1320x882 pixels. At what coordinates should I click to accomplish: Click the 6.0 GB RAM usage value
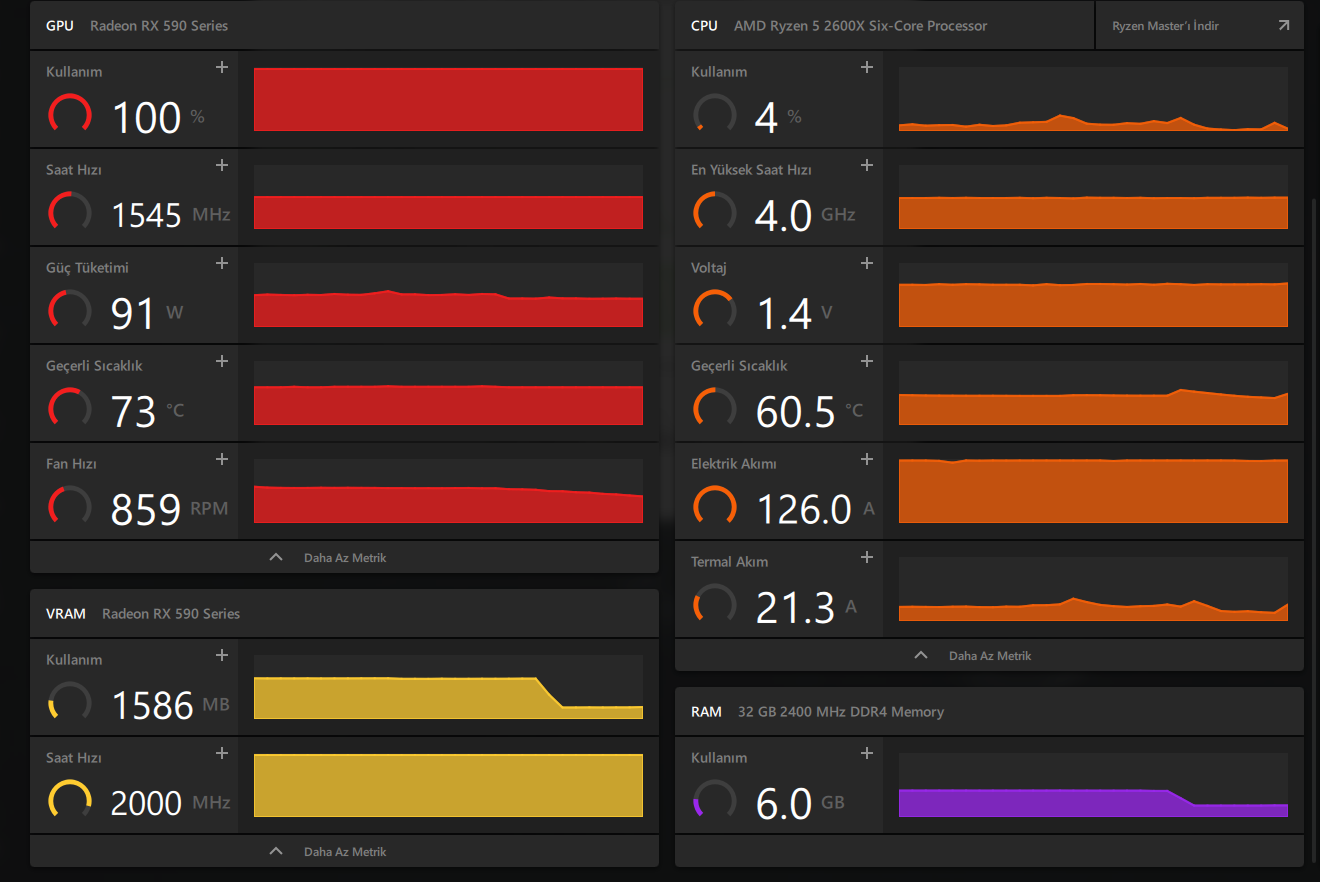[801, 804]
